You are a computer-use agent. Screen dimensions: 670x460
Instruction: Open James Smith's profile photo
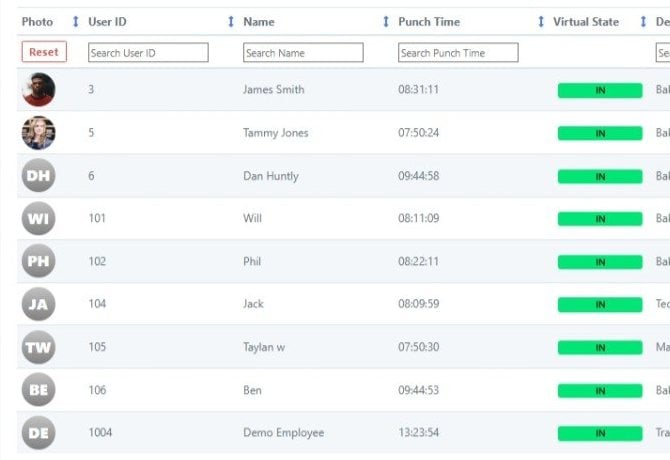tap(38, 89)
